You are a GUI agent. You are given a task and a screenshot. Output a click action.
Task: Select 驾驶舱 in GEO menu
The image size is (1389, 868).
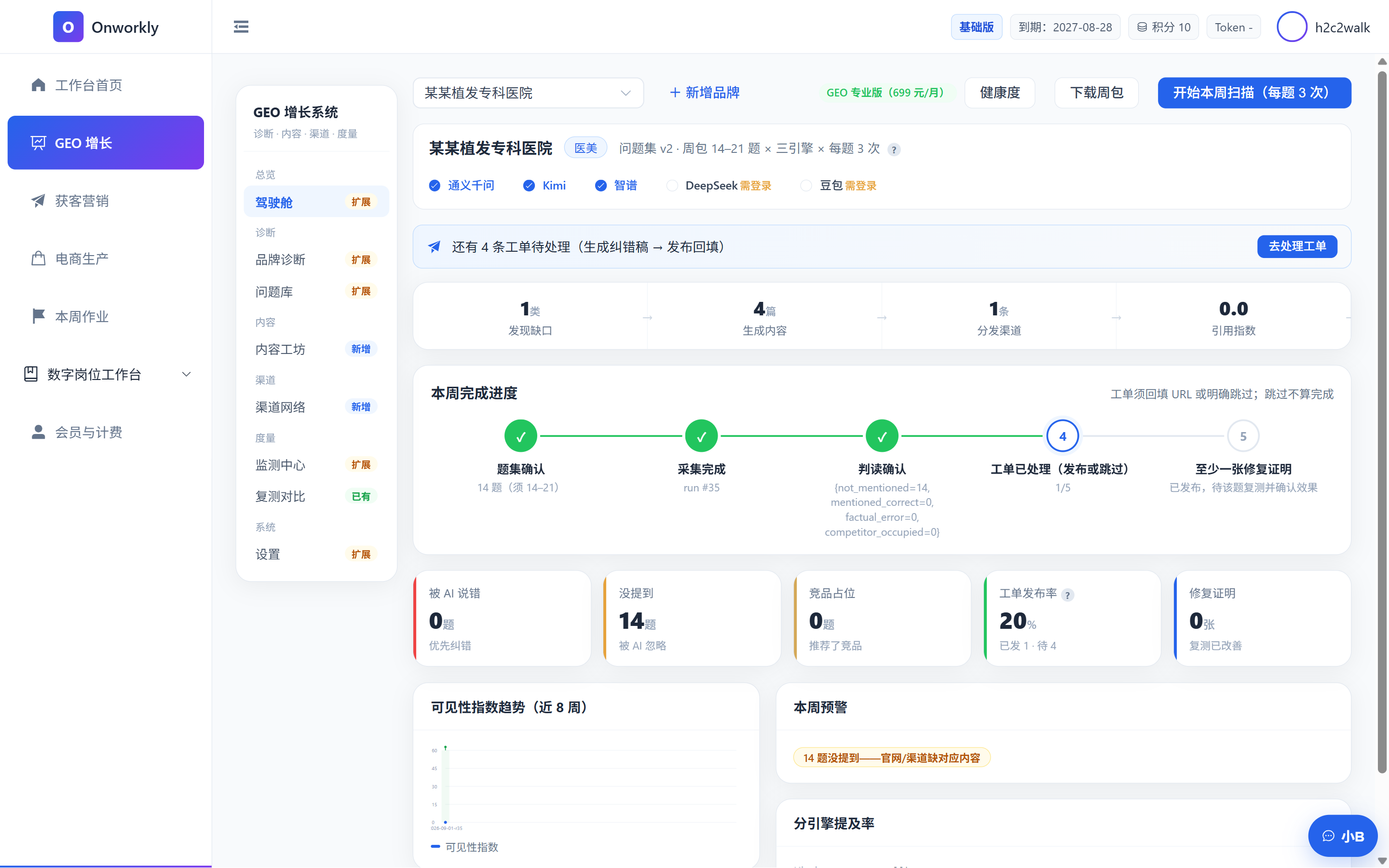316,202
